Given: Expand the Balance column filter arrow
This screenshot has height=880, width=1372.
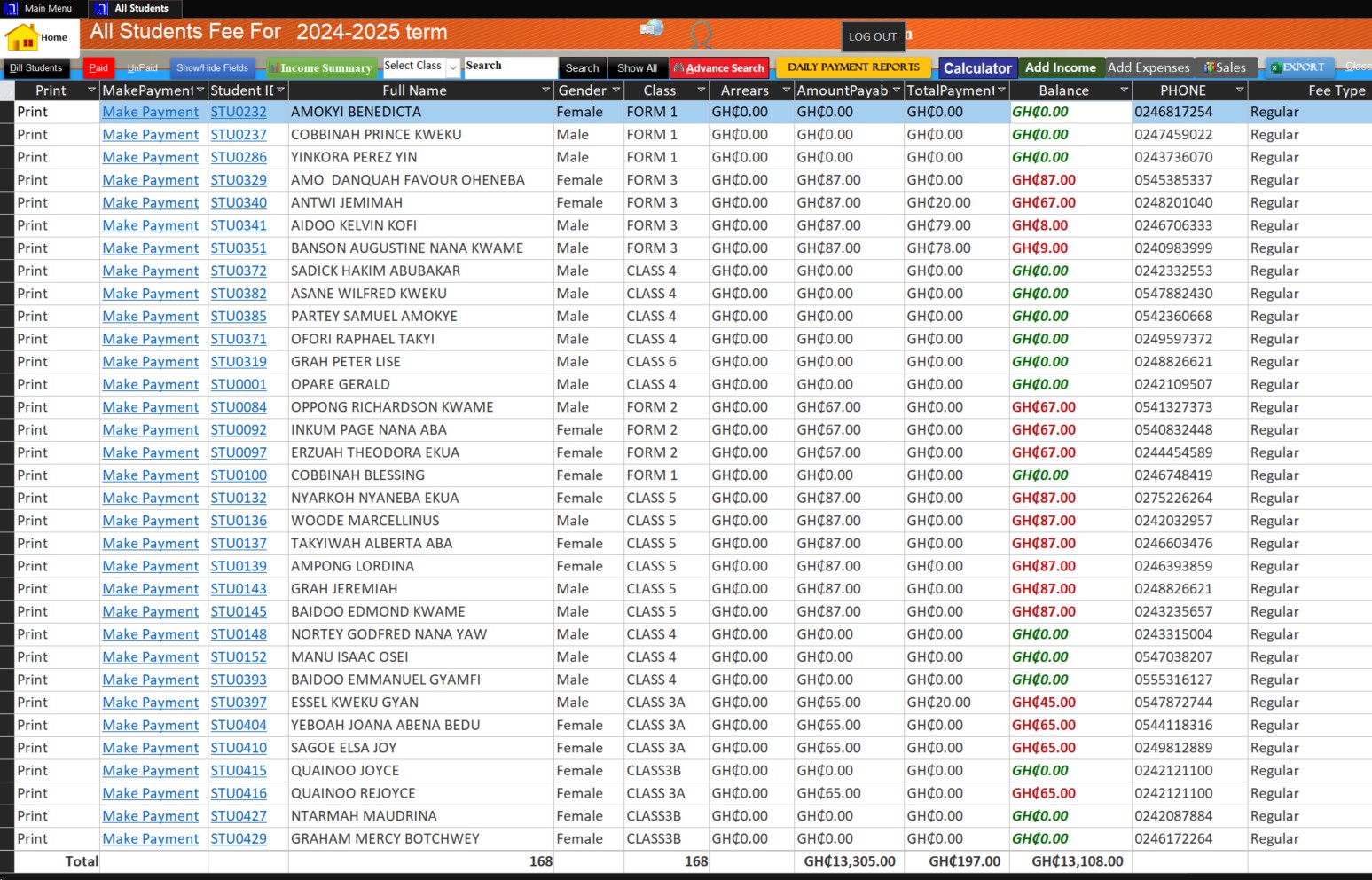Looking at the screenshot, I should pyautogui.click(x=1124, y=90).
